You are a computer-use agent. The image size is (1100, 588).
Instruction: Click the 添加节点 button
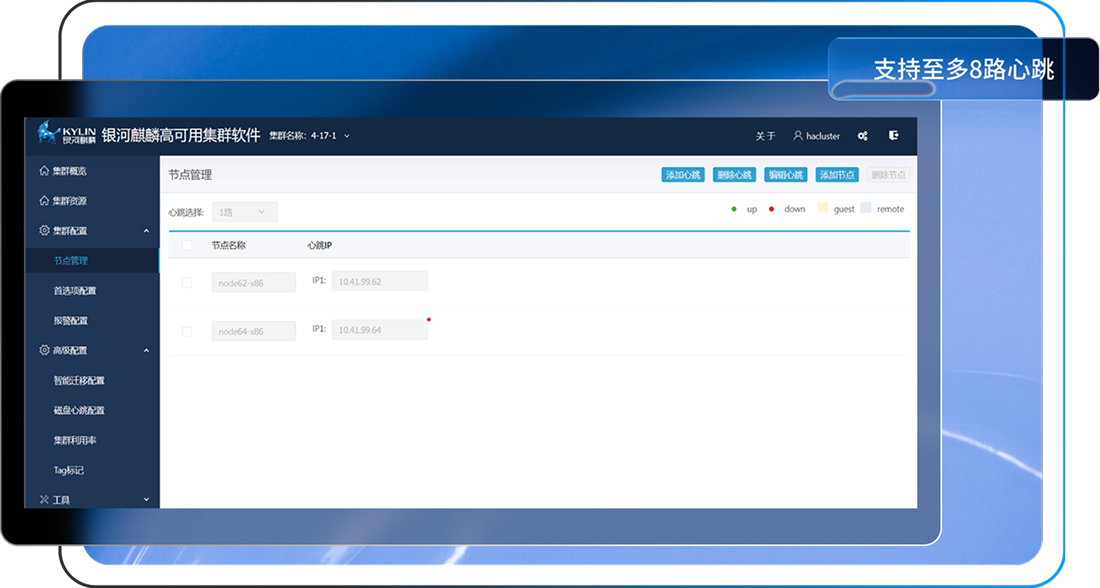(x=837, y=175)
